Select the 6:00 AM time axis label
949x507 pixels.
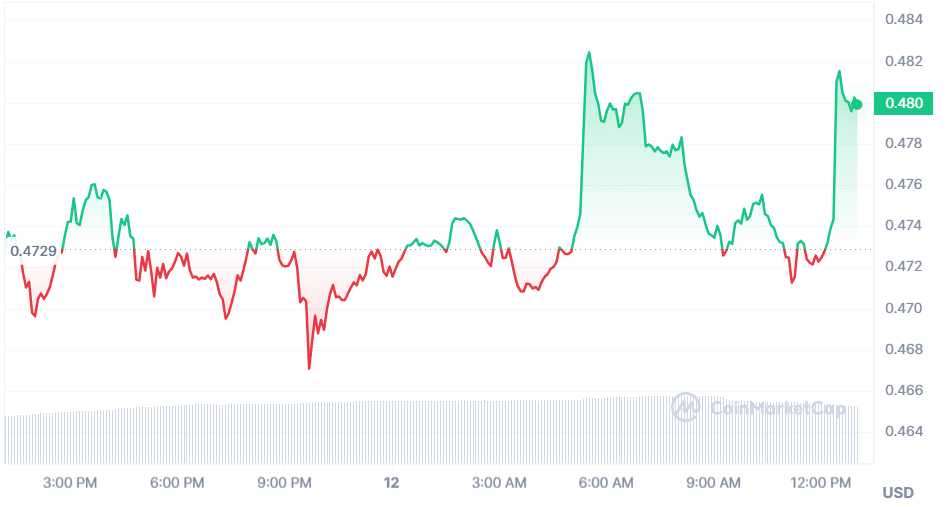coord(606,483)
